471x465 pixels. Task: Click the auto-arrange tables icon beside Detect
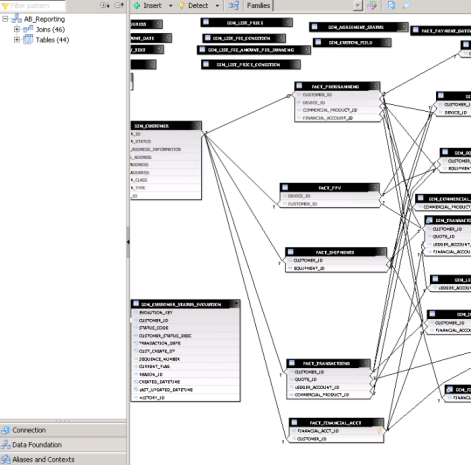point(234,5)
